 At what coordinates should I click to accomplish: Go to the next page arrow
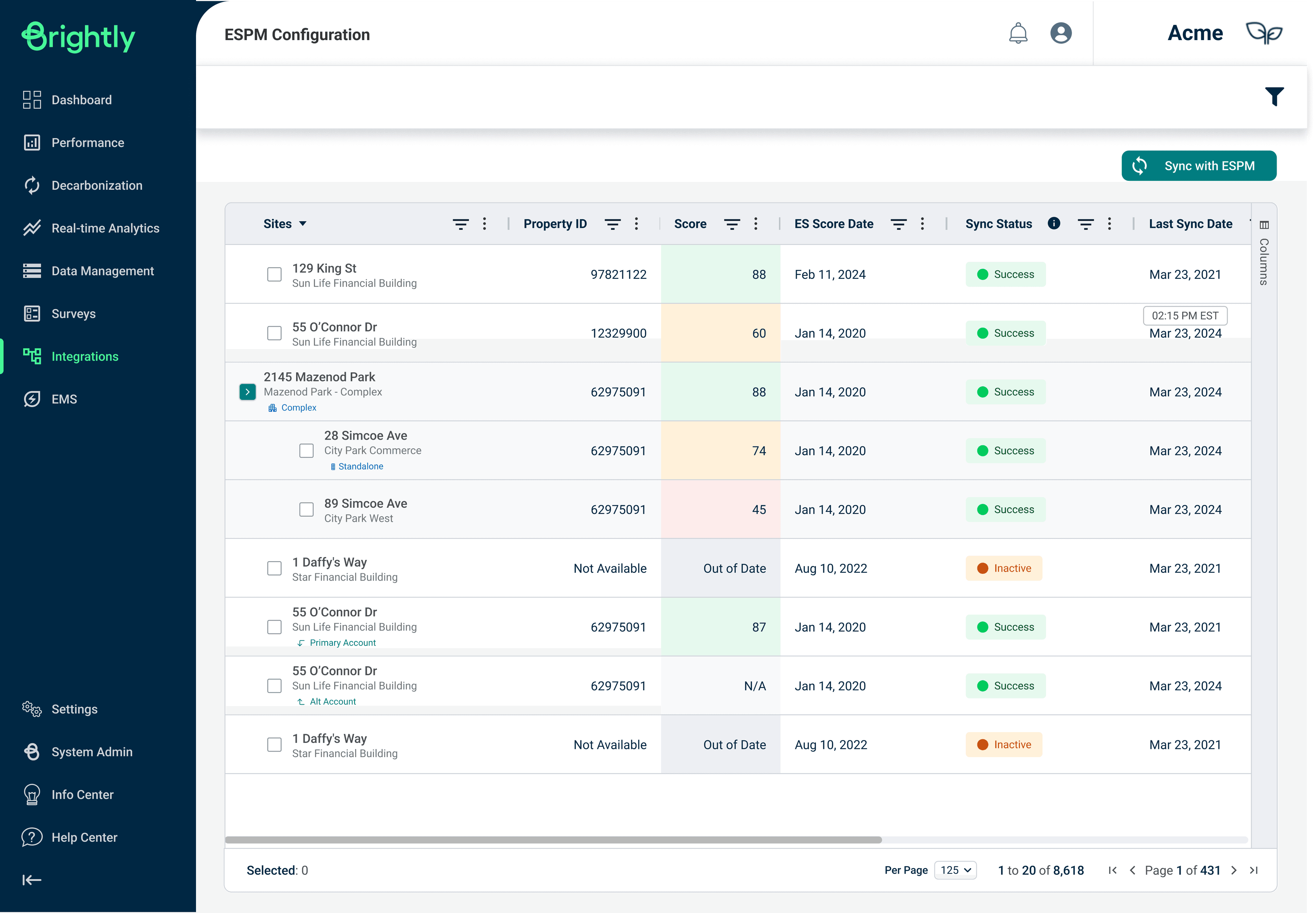[x=1234, y=870]
